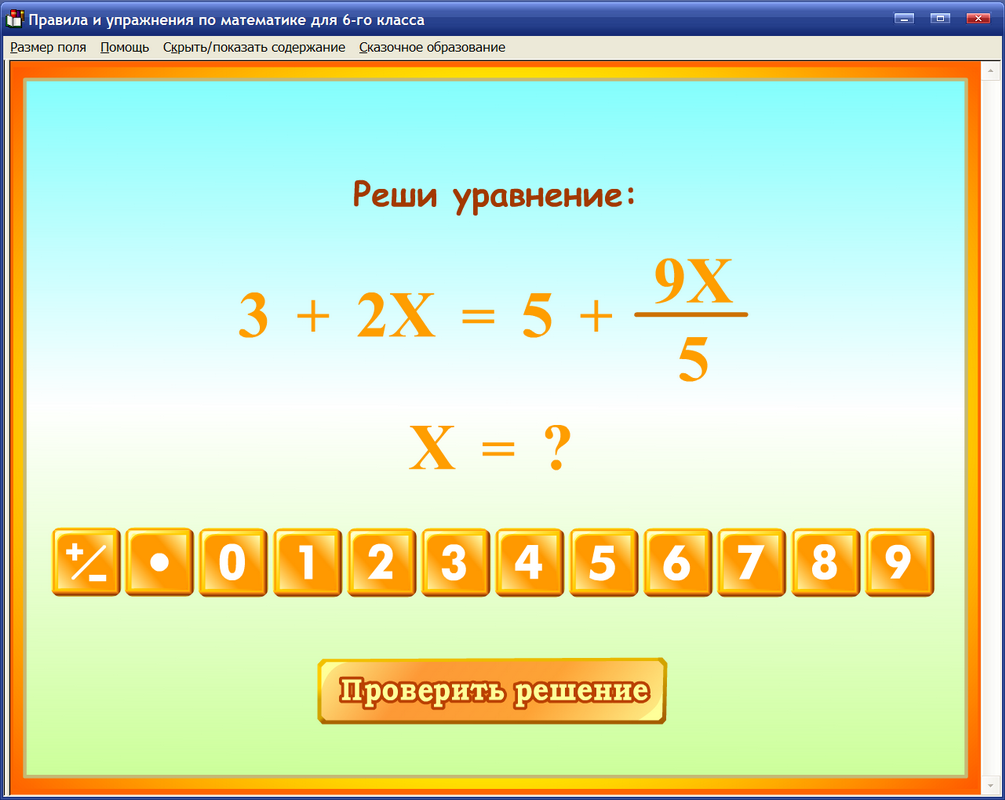Open the Размер поля menu
1005x800 pixels.
pos(47,46)
